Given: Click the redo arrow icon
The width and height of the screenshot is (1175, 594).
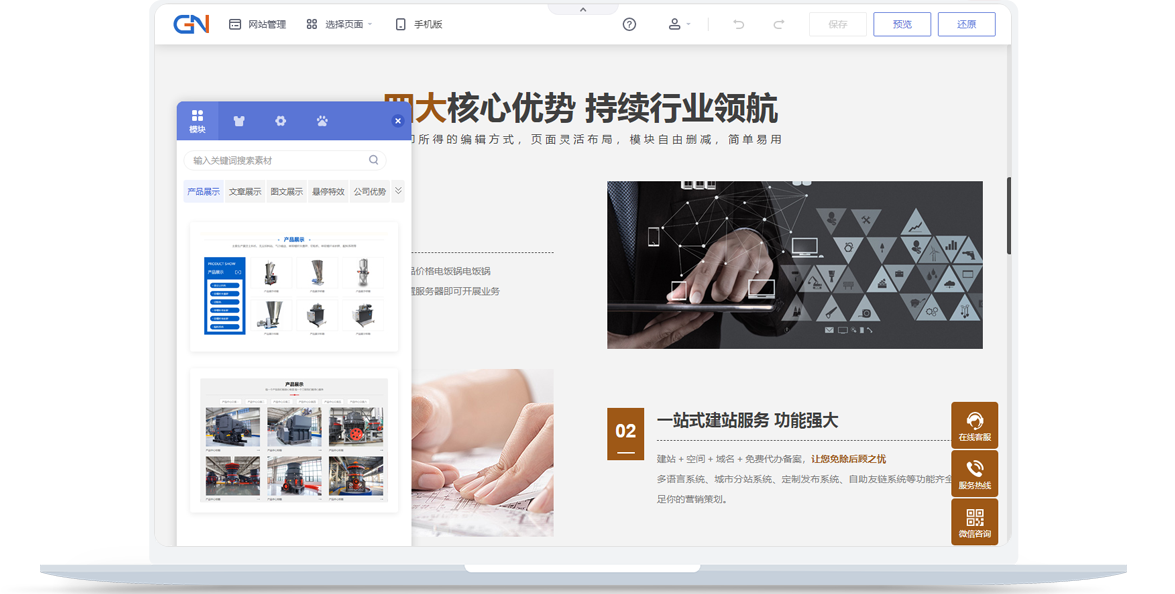Looking at the screenshot, I should 779,24.
